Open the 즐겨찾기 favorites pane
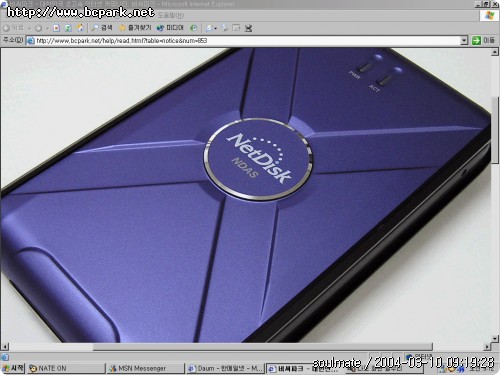 (x=135, y=28)
